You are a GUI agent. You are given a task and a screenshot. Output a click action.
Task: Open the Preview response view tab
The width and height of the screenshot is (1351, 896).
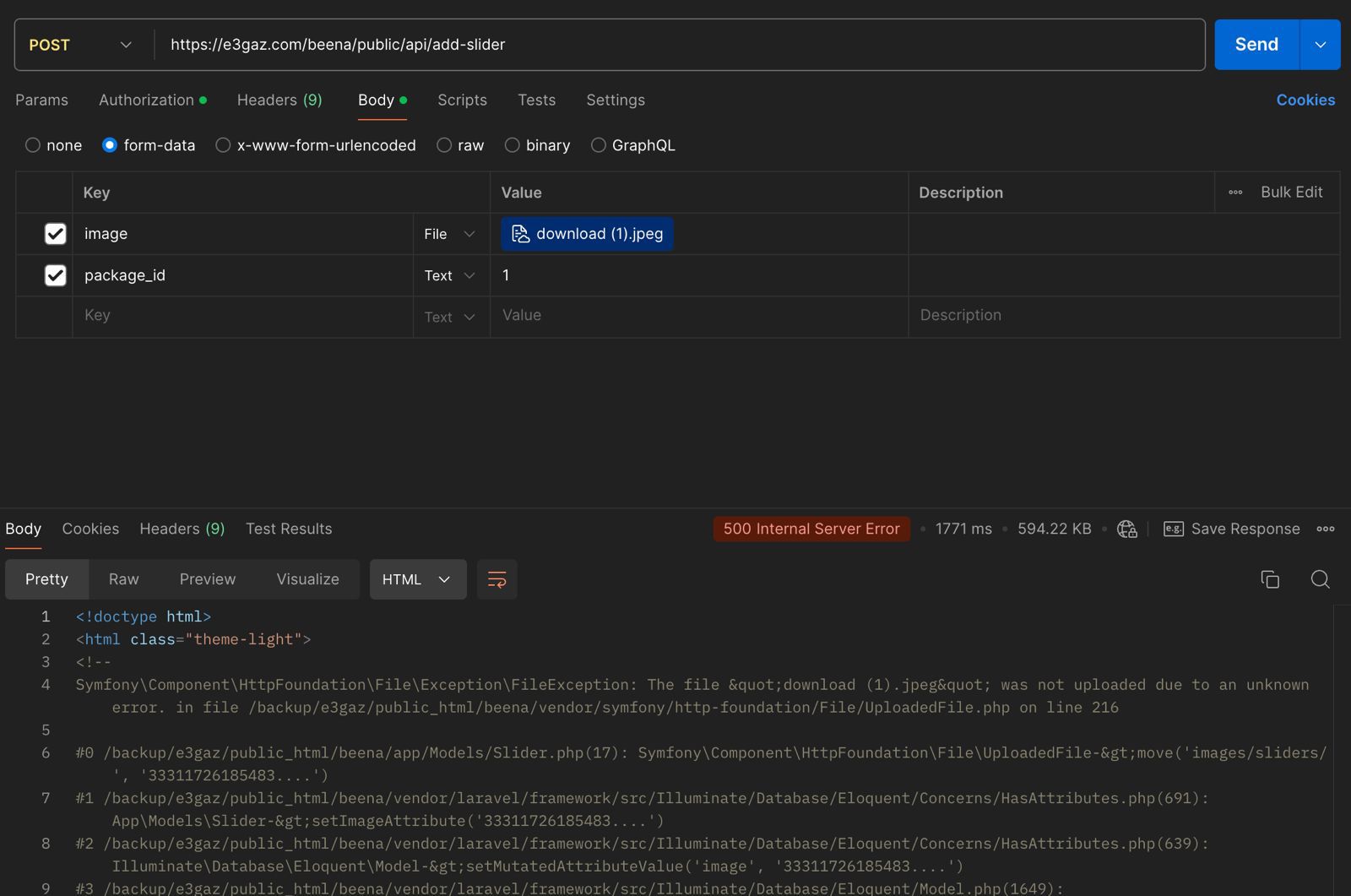[207, 579]
